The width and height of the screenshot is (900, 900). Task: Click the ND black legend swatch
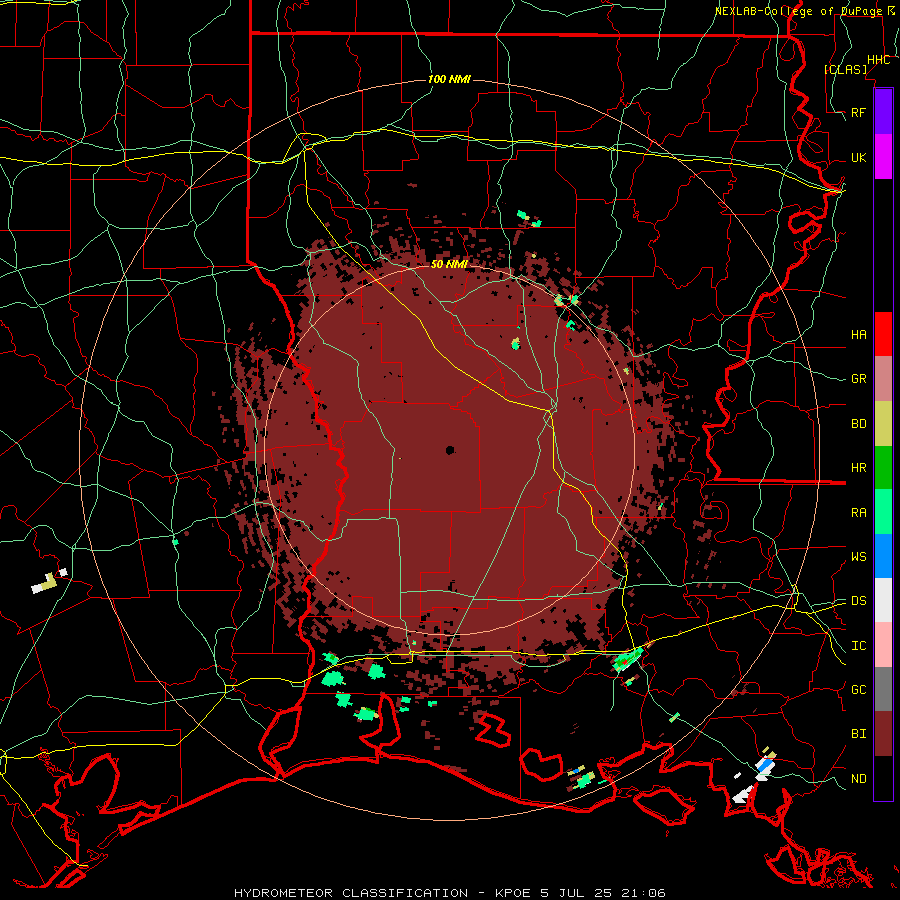(883, 778)
